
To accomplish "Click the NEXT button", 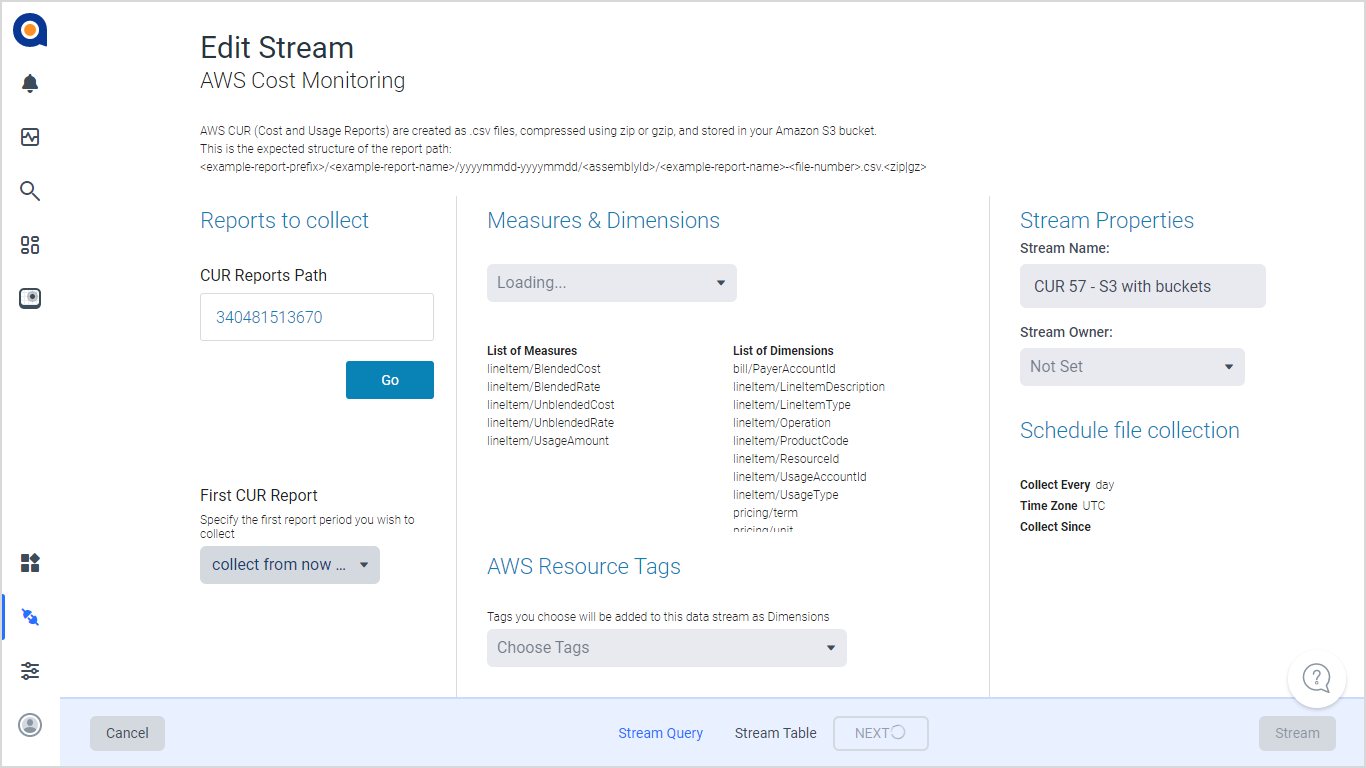I will pos(881,733).
